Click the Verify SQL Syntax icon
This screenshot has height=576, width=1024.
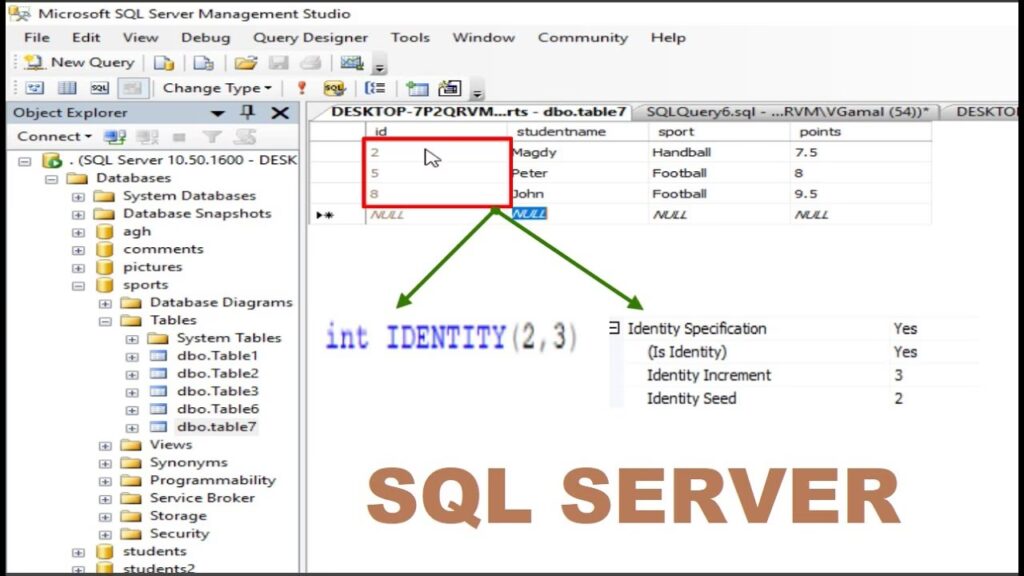pyautogui.click(x=334, y=88)
